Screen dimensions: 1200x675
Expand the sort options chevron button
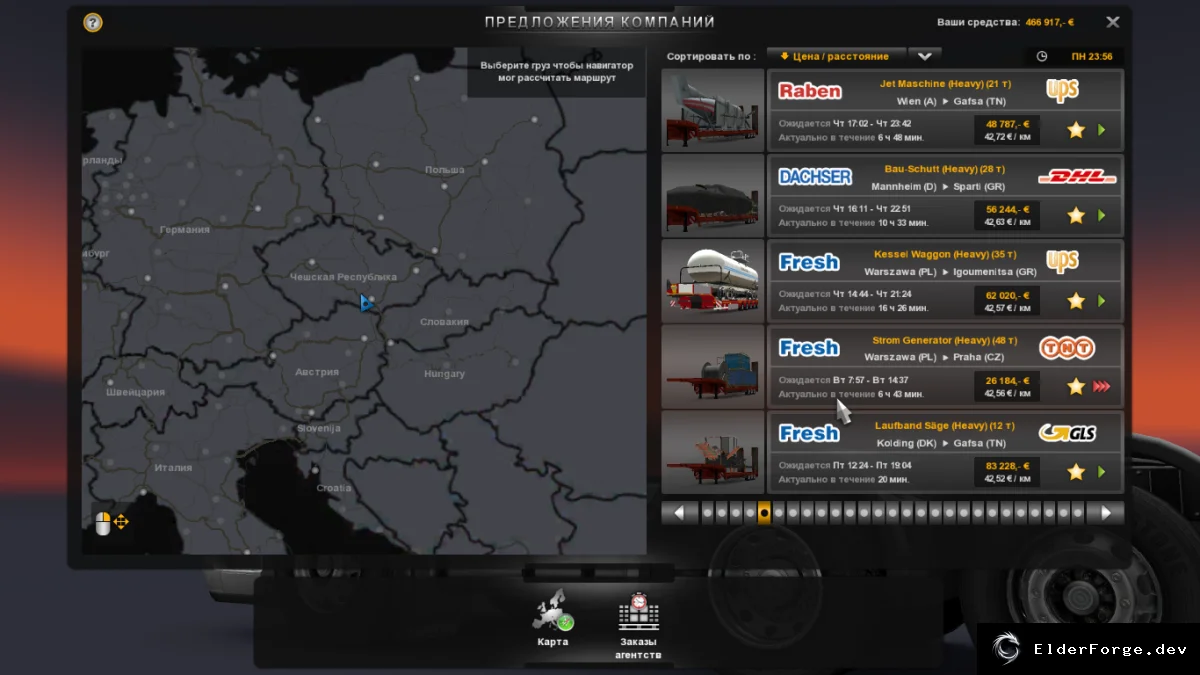click(x=925, y=57)
